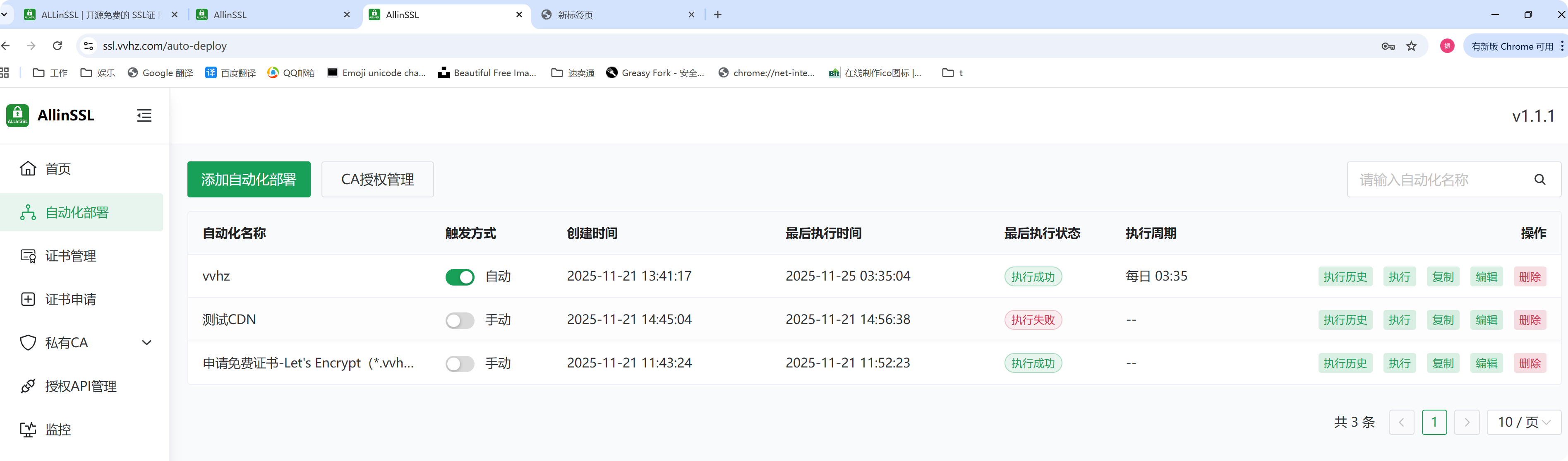This screenshot has height=461, width=1568.
Task: Click the AllinSSL green lock logo
Action: pos(18,115)
